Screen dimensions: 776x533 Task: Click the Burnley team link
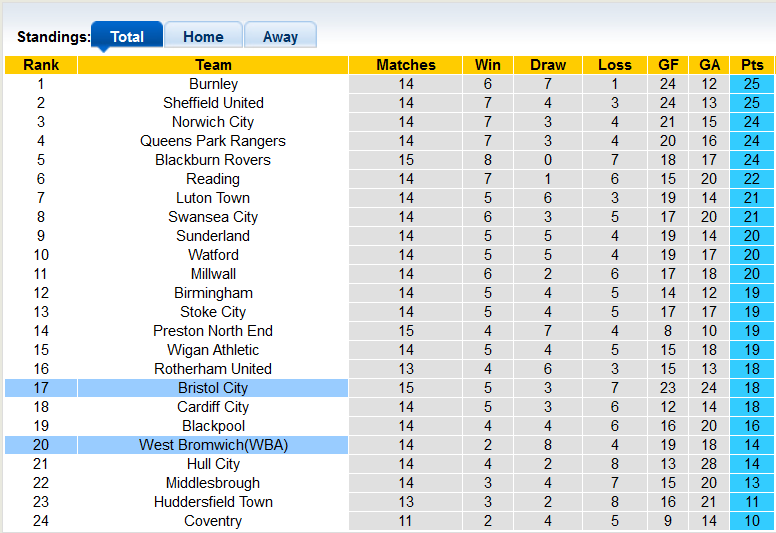pos(213,84)
